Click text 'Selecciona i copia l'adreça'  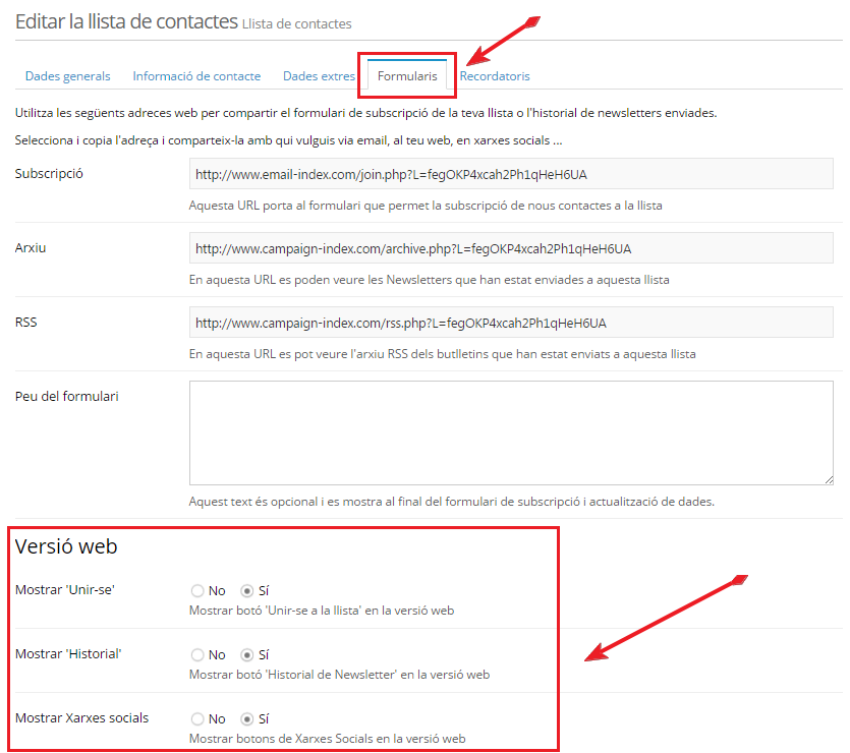(288, 140)
